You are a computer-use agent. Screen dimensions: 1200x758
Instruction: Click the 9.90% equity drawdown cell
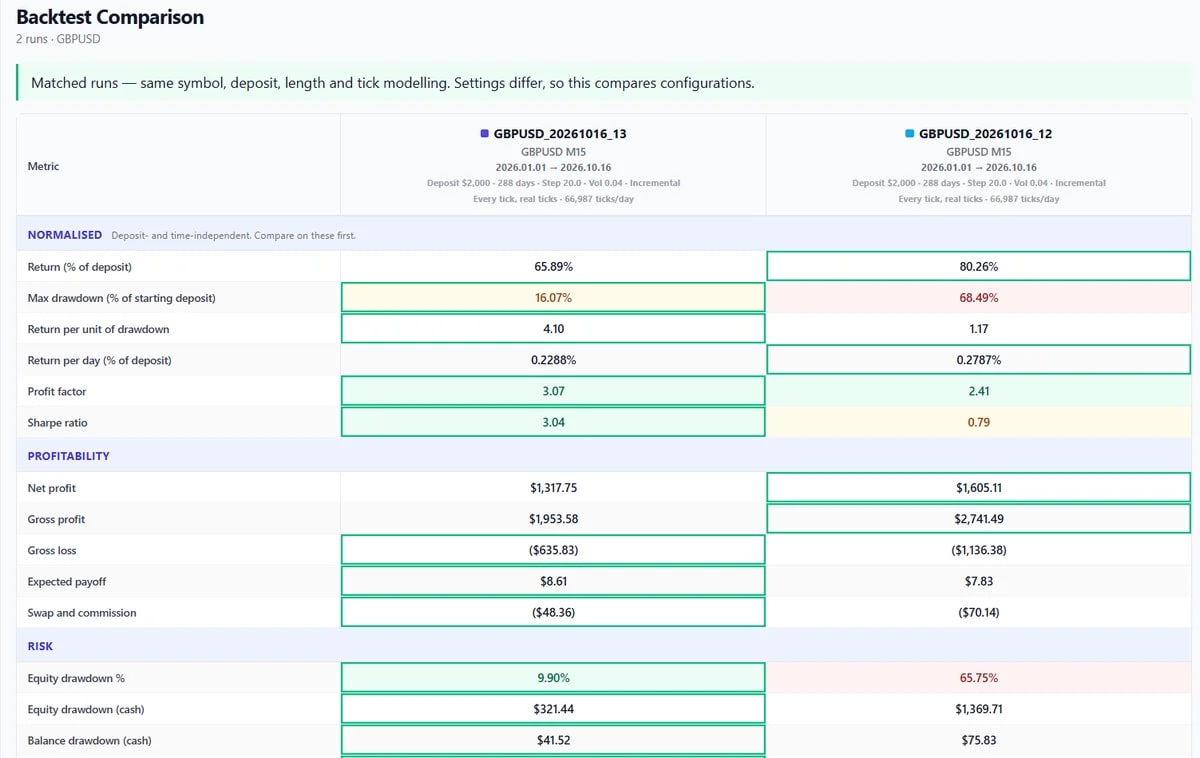click(x=553, y=678)
